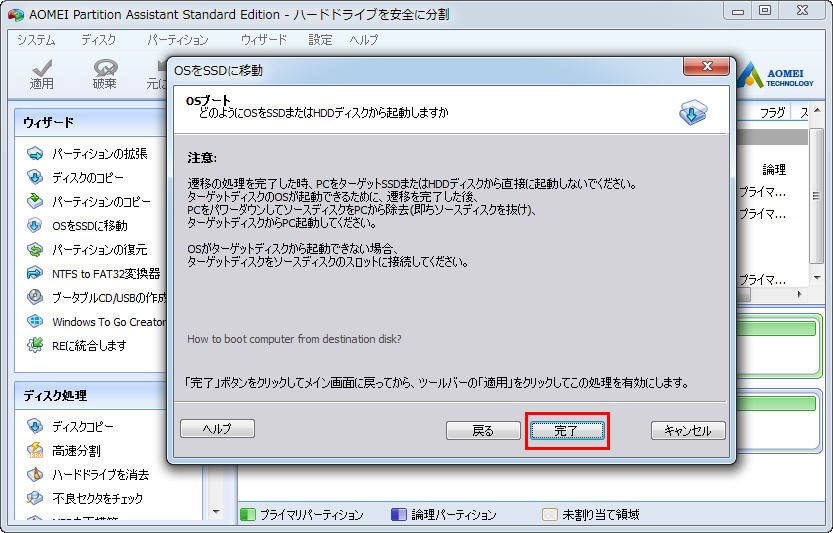
Task: Open the ウィザード menu
Action: pyautogui.click(x=264, y=40)
